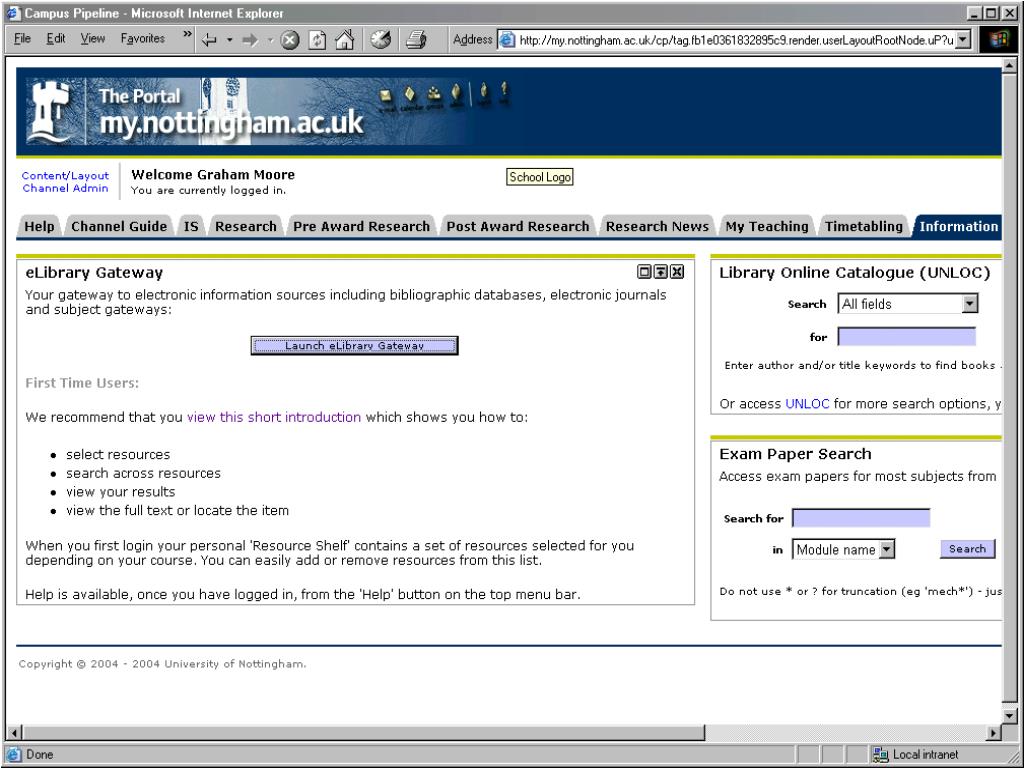The width and height of the screenshot is (1024, 768).
Task: Click the IE Forward arrow button
Action: click(250, 40)
